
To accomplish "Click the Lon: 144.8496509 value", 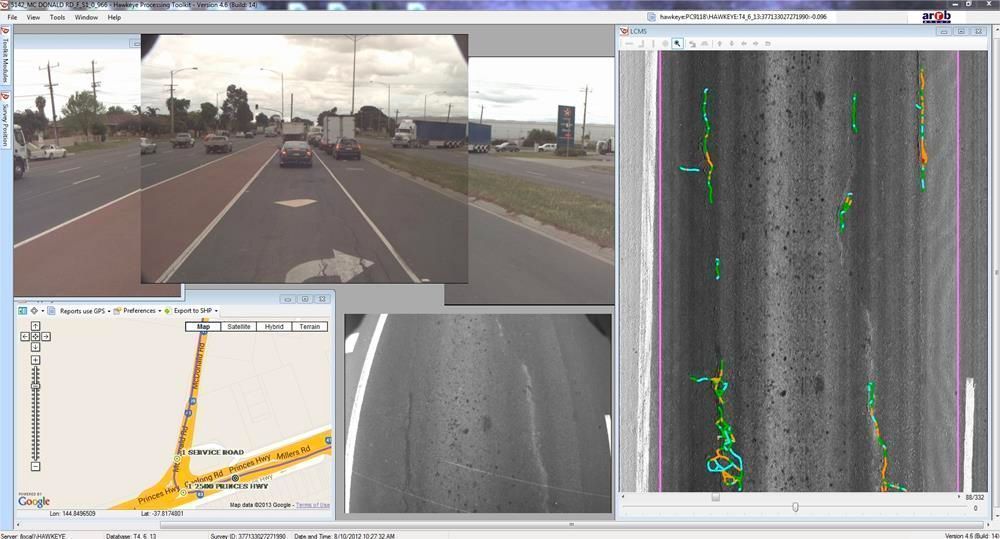I will tap(72, 513).
